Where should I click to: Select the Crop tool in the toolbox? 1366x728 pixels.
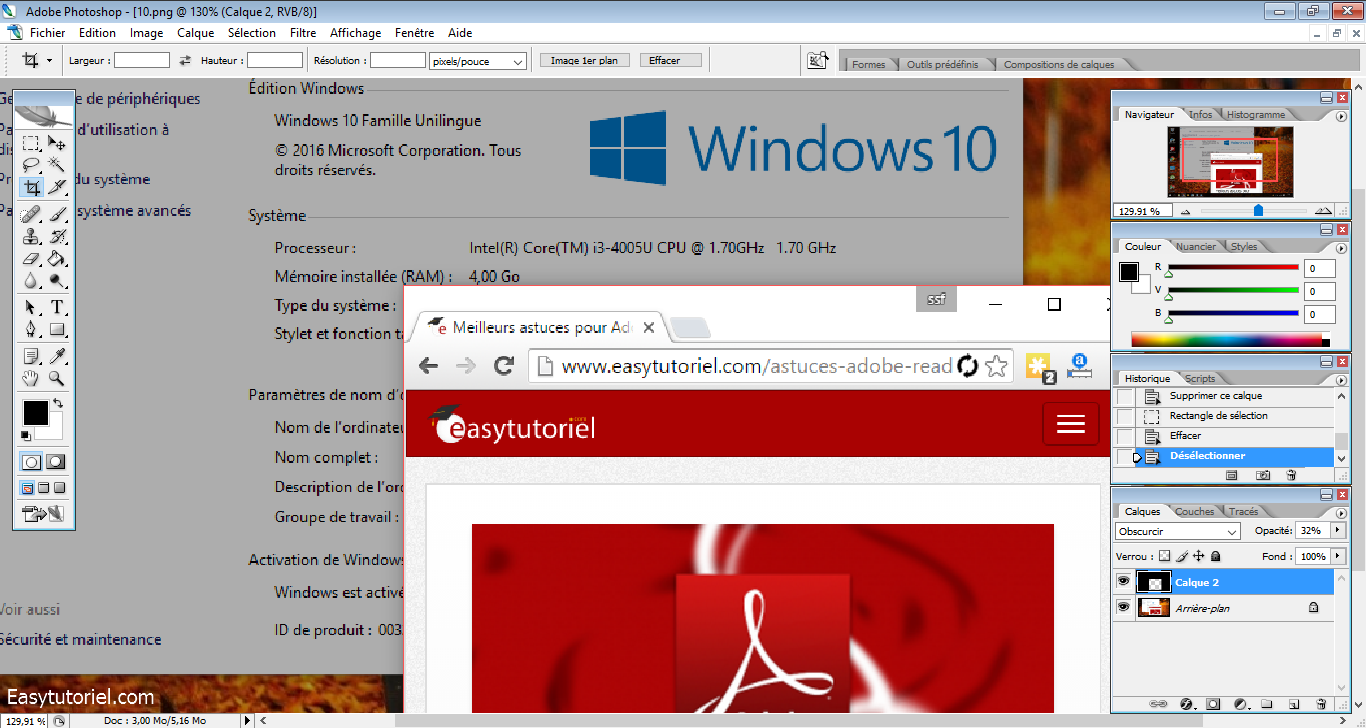click(x=32, y=187)
